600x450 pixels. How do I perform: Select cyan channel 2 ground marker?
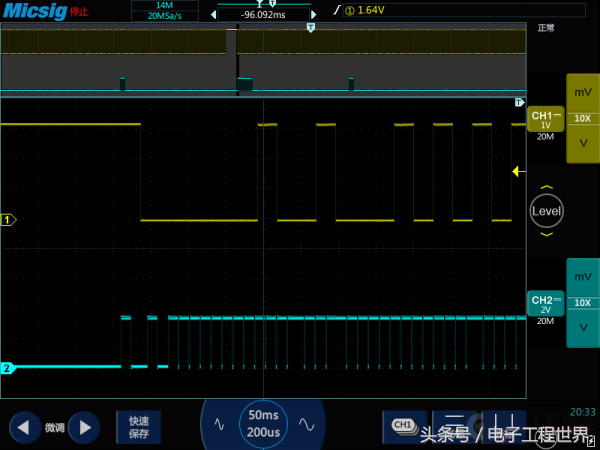[8, 368]
